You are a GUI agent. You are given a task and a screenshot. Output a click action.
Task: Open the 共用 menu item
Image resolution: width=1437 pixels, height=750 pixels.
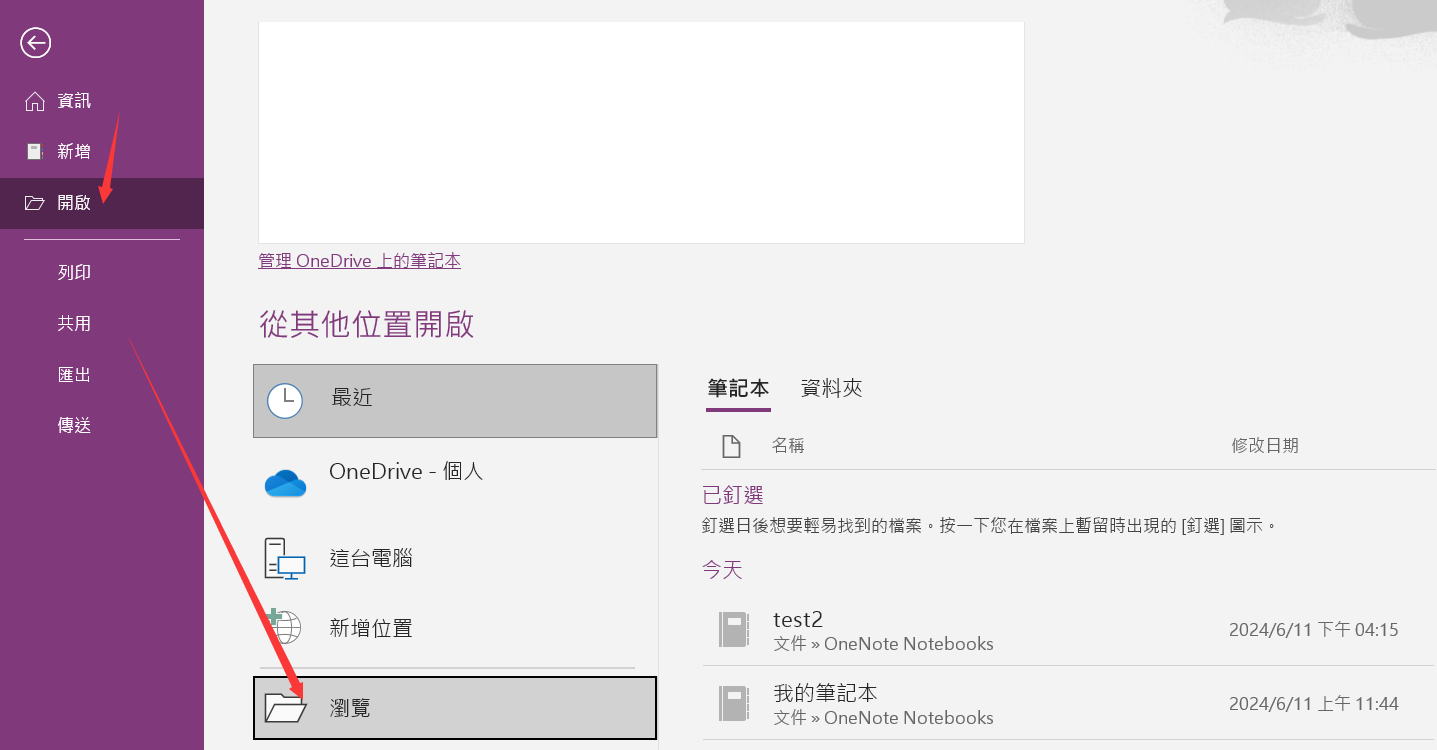102,323
